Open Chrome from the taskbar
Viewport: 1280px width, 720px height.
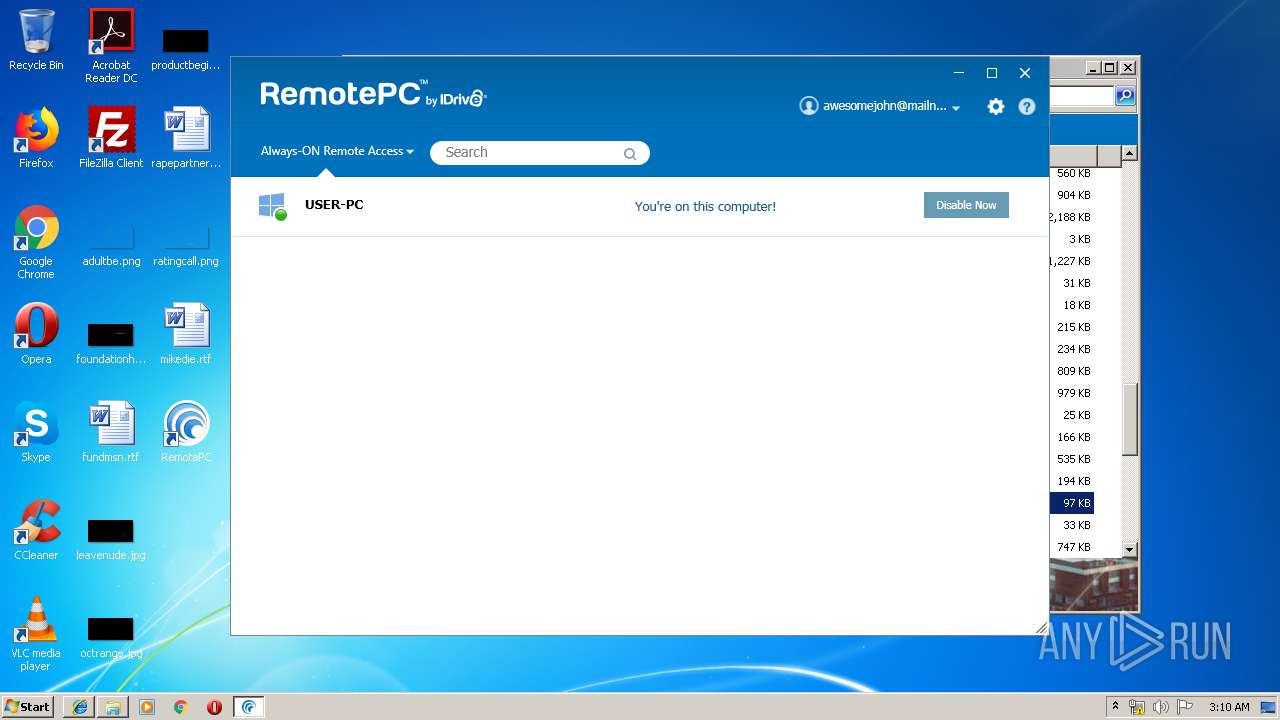tap(181, 707)
